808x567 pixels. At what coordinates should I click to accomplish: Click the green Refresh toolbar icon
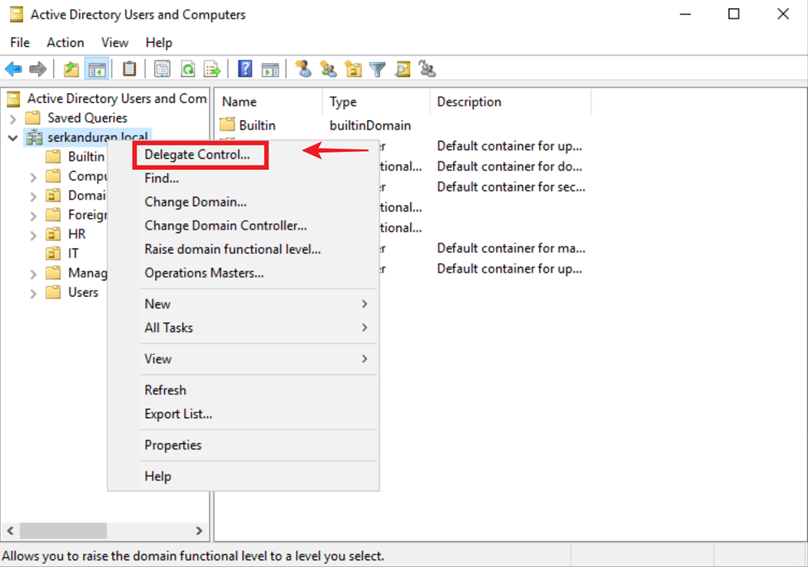188,69
